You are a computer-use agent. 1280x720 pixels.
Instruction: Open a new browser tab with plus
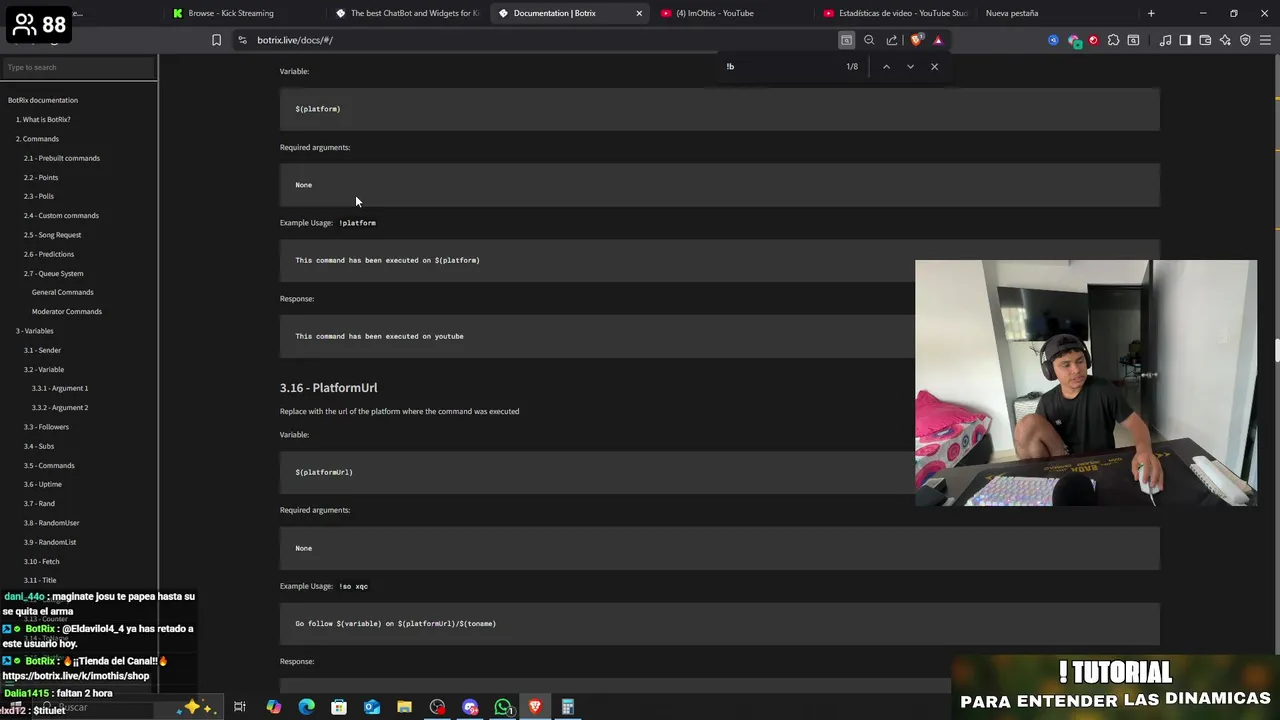coord(1151,13)
